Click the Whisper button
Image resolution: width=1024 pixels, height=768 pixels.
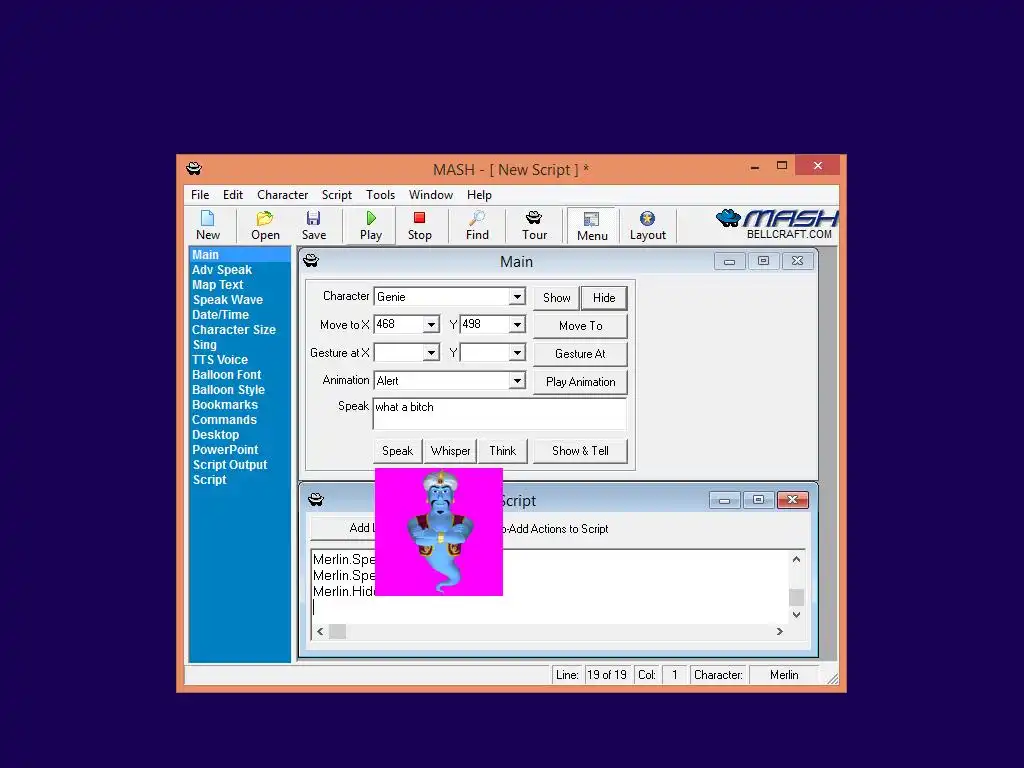coord(450,451)
